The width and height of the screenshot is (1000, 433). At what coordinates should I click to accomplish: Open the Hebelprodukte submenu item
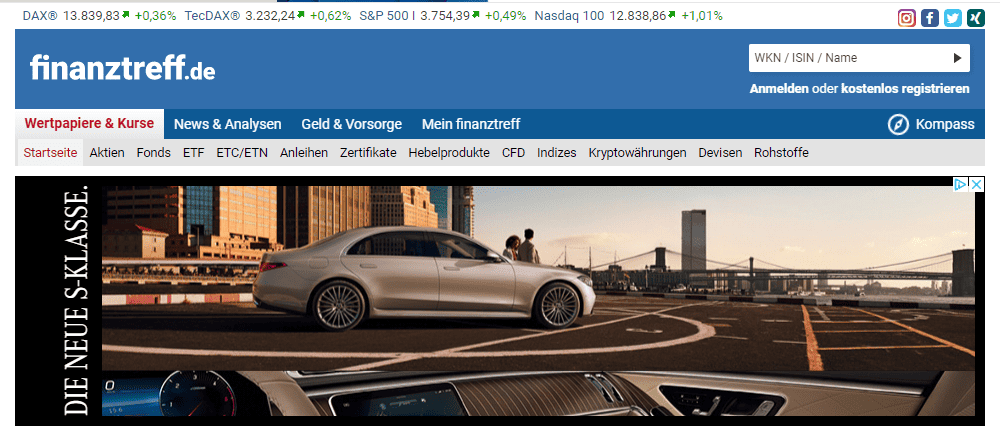point(449,153)
